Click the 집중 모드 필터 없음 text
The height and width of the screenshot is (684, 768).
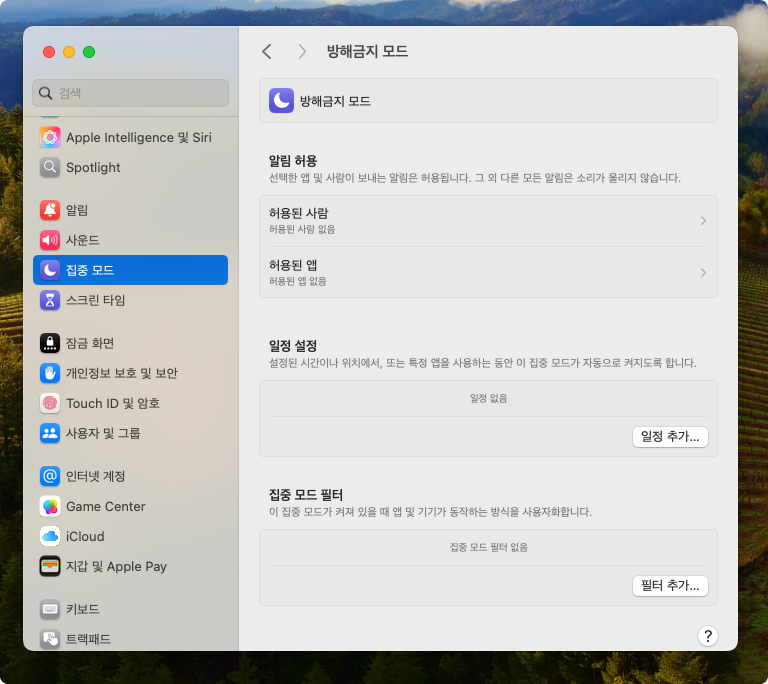(x=488, y=547)
